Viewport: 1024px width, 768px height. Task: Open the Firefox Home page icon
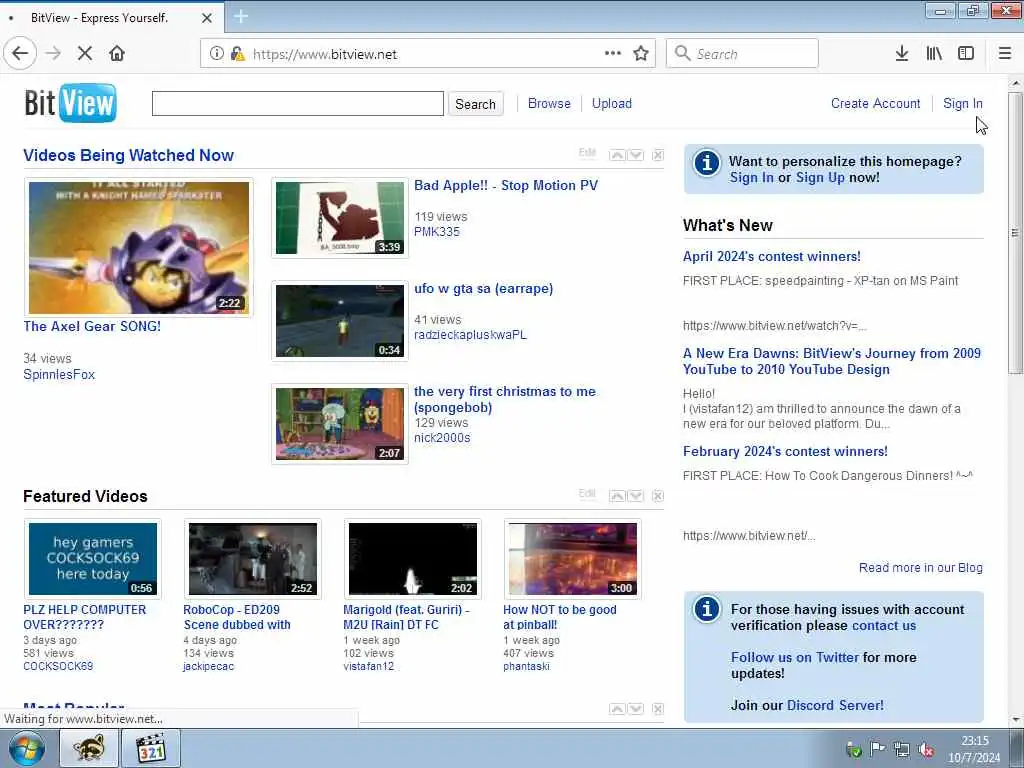point(117,54)
